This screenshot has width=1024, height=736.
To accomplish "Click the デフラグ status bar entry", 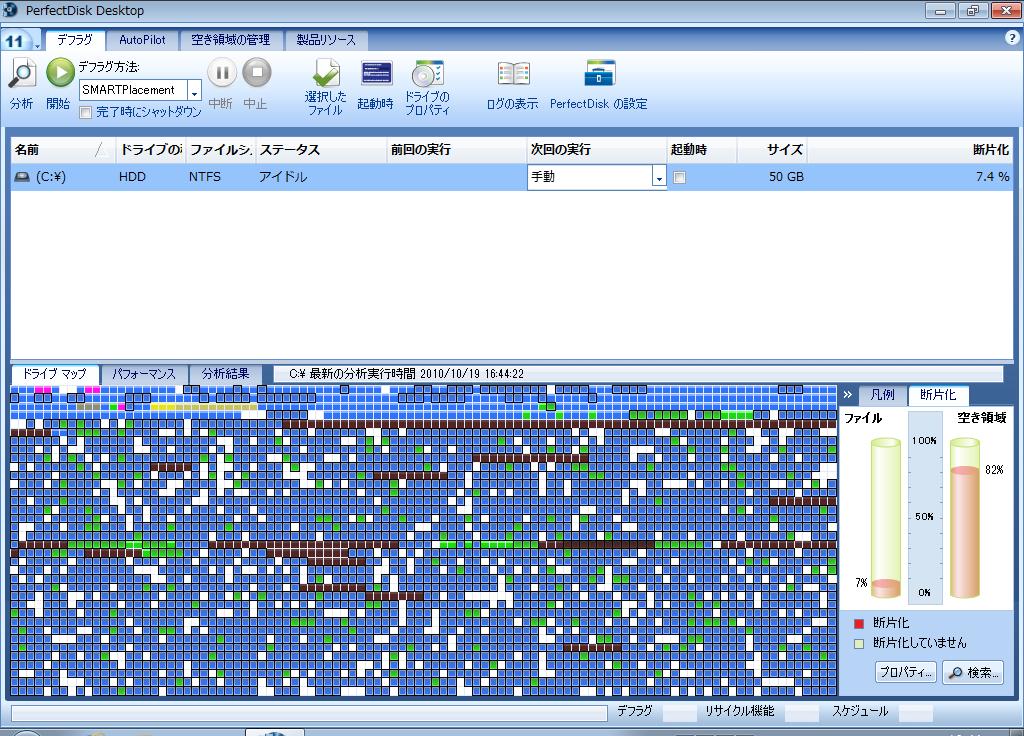I will pyautogui.click(x=635, y=711).
